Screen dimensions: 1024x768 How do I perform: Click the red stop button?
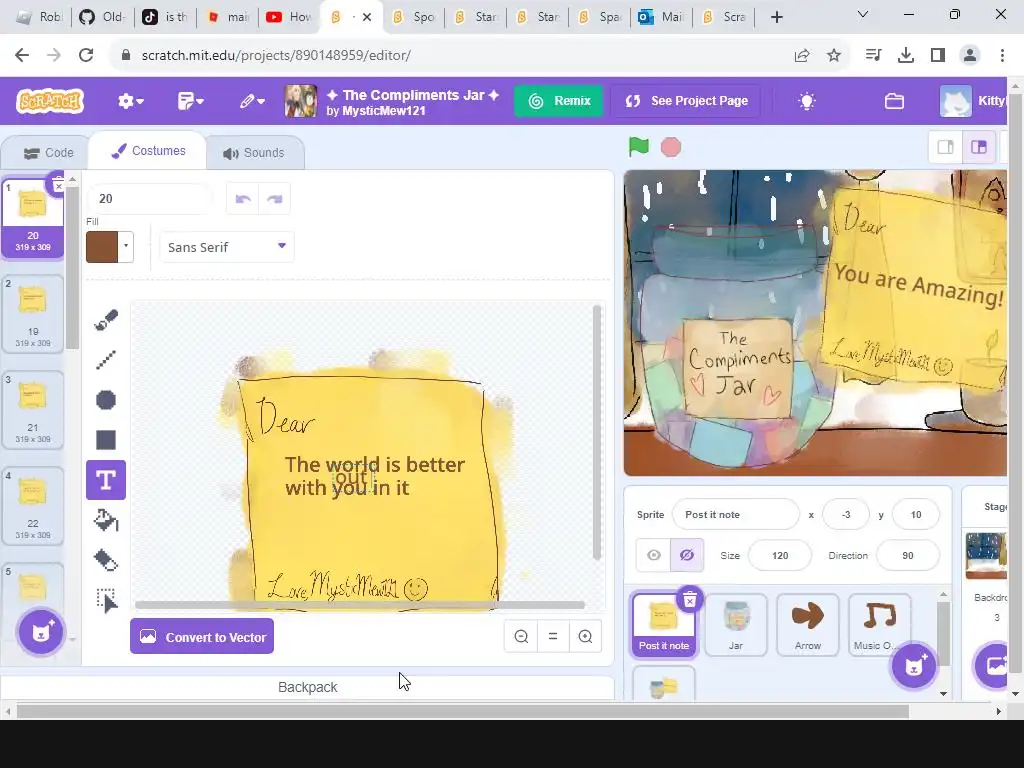[671, 147]
